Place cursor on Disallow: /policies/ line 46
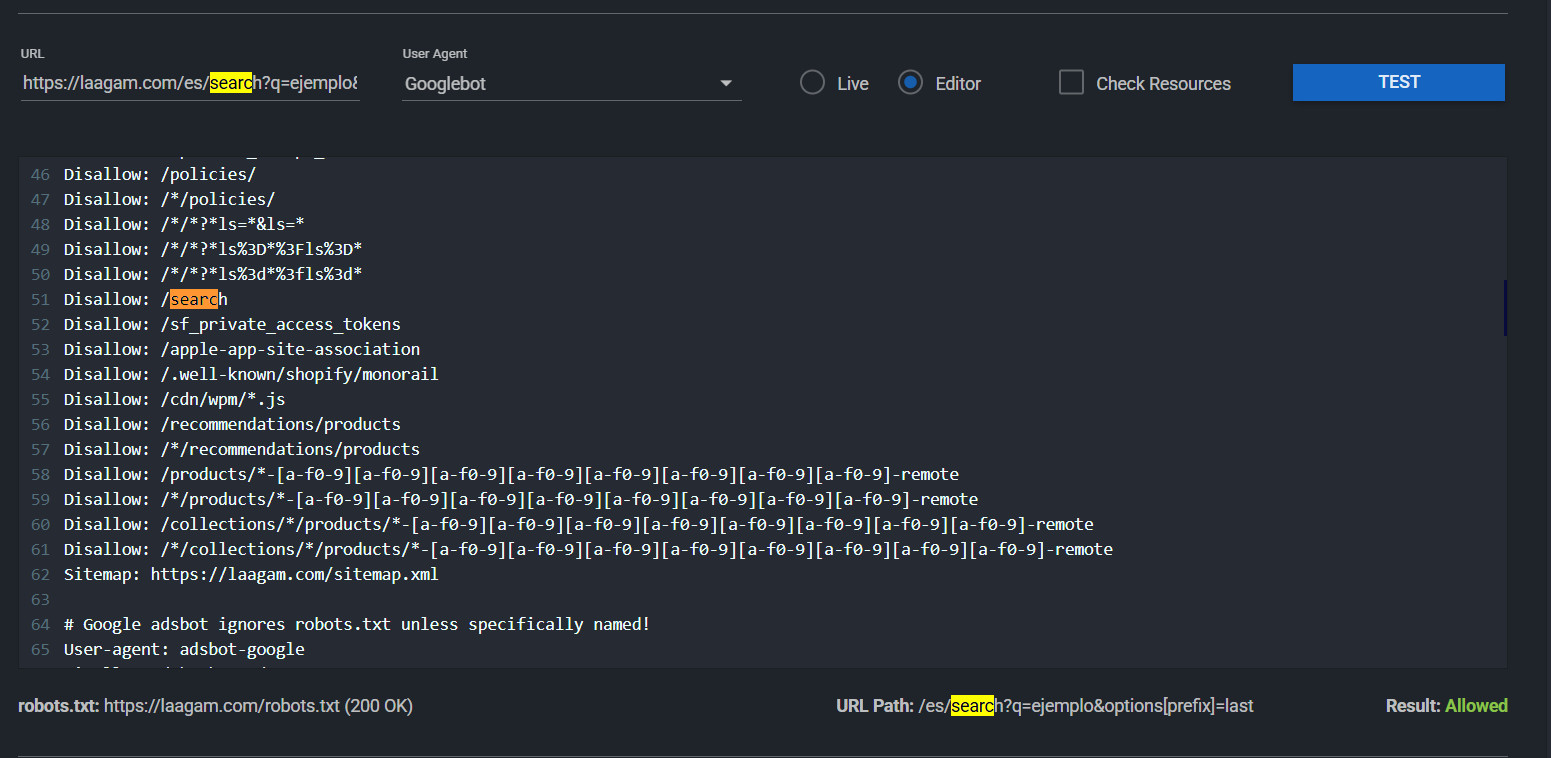1551x758 pixels. click(x=160, y=174)
